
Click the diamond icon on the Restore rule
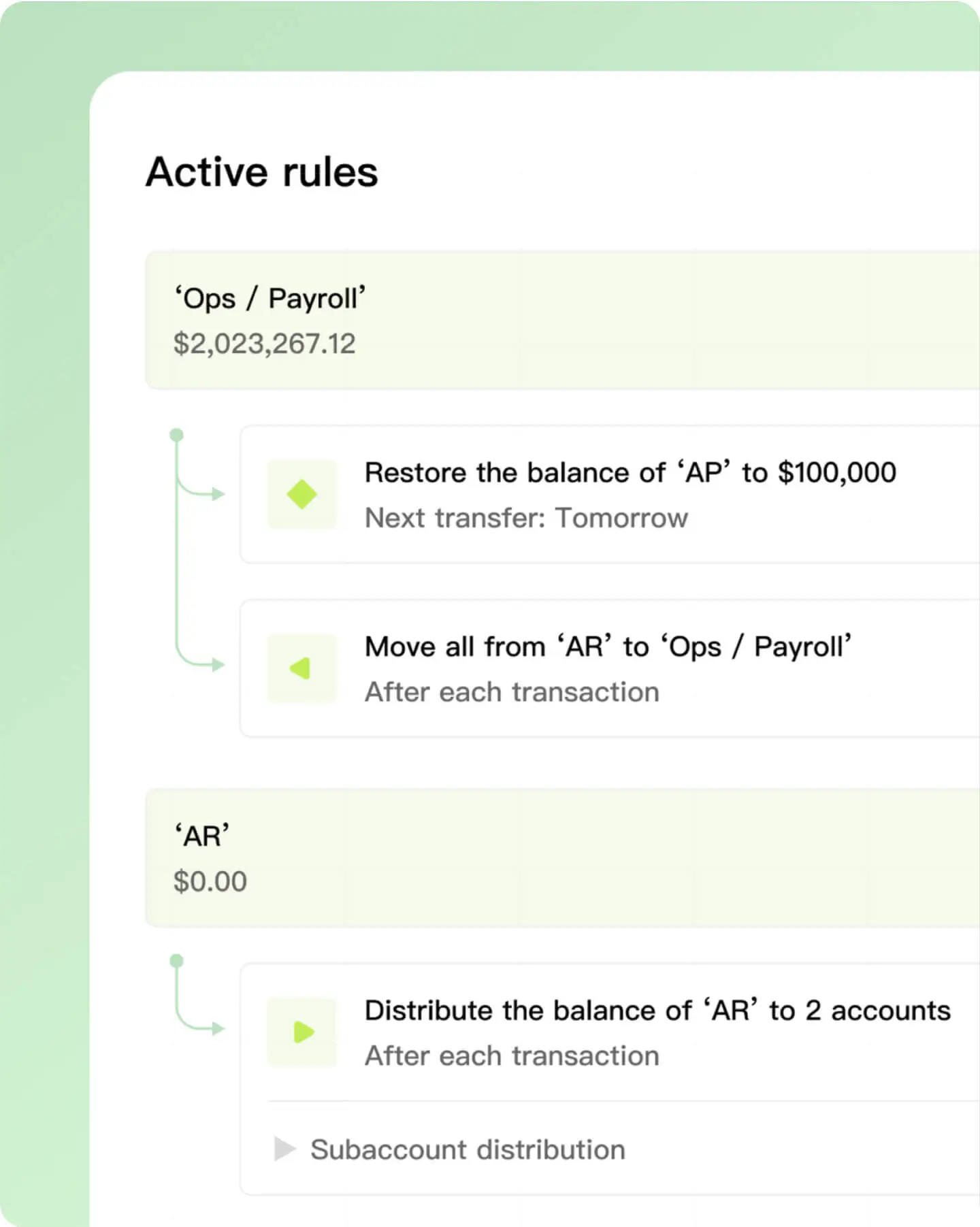pos(302,494)
